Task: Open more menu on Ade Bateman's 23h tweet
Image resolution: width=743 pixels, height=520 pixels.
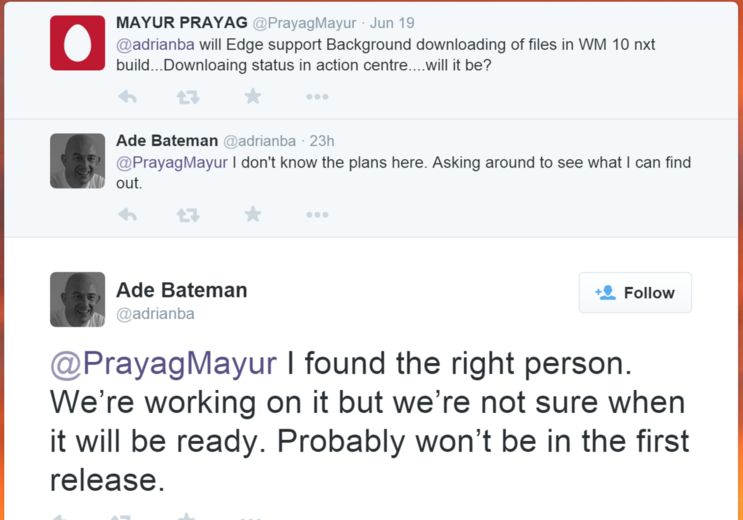Action: [317, 215]
